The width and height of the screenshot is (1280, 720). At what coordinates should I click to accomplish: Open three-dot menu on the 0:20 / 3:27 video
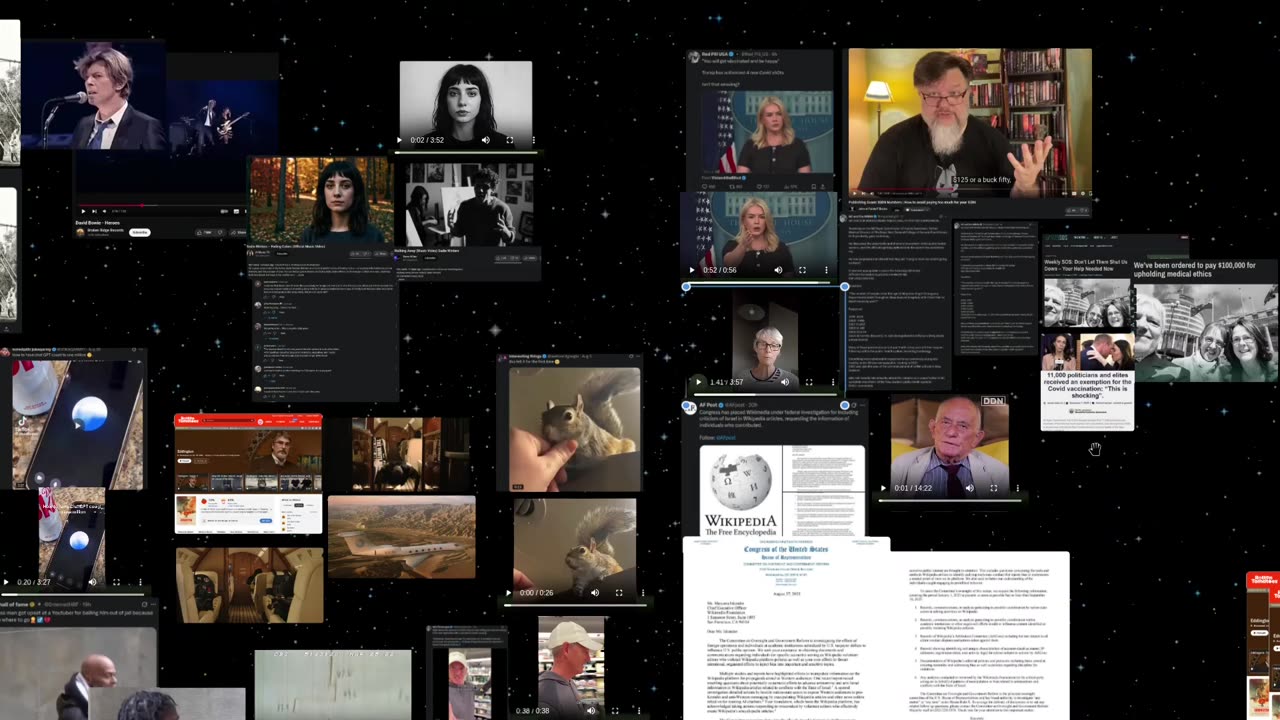click(x=140, y=581)
